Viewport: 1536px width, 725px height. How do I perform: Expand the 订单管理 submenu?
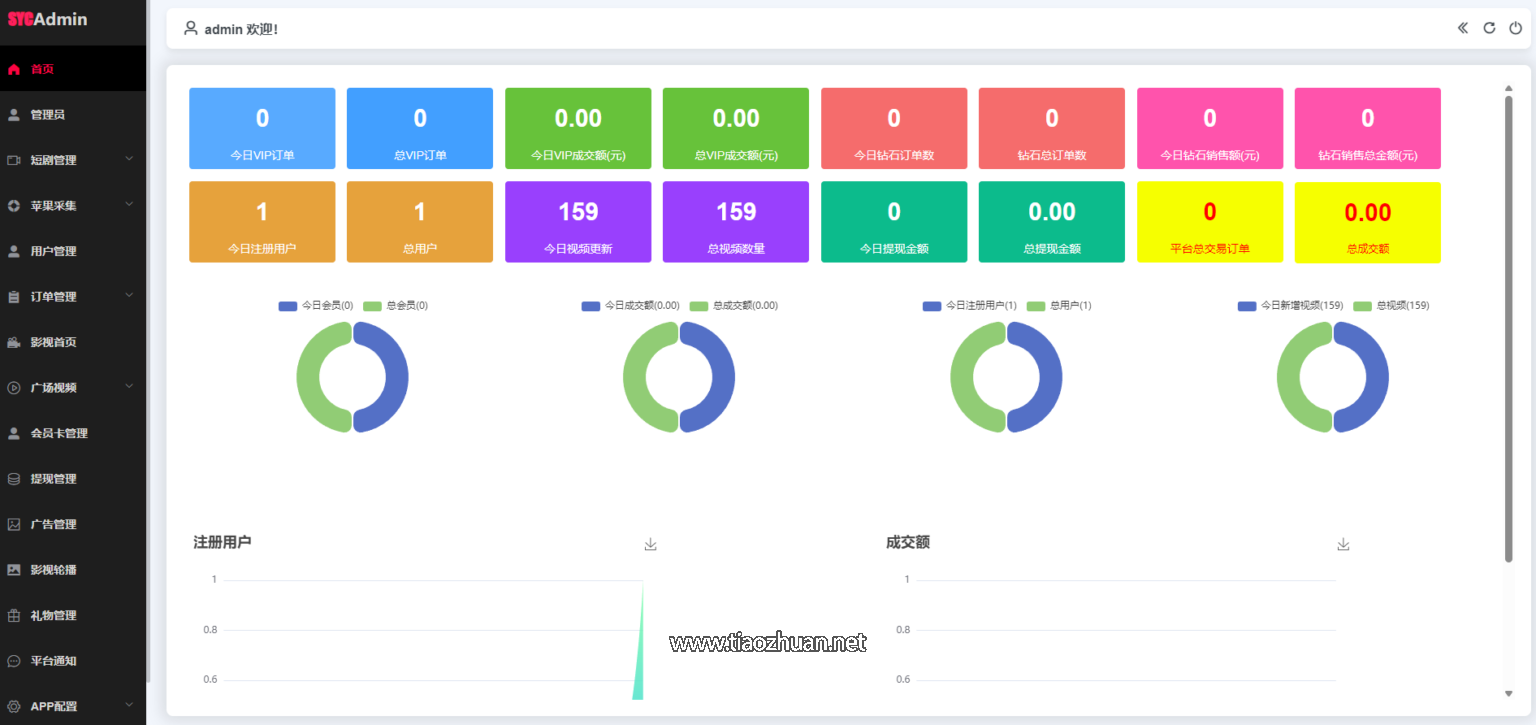click(129, 296)
